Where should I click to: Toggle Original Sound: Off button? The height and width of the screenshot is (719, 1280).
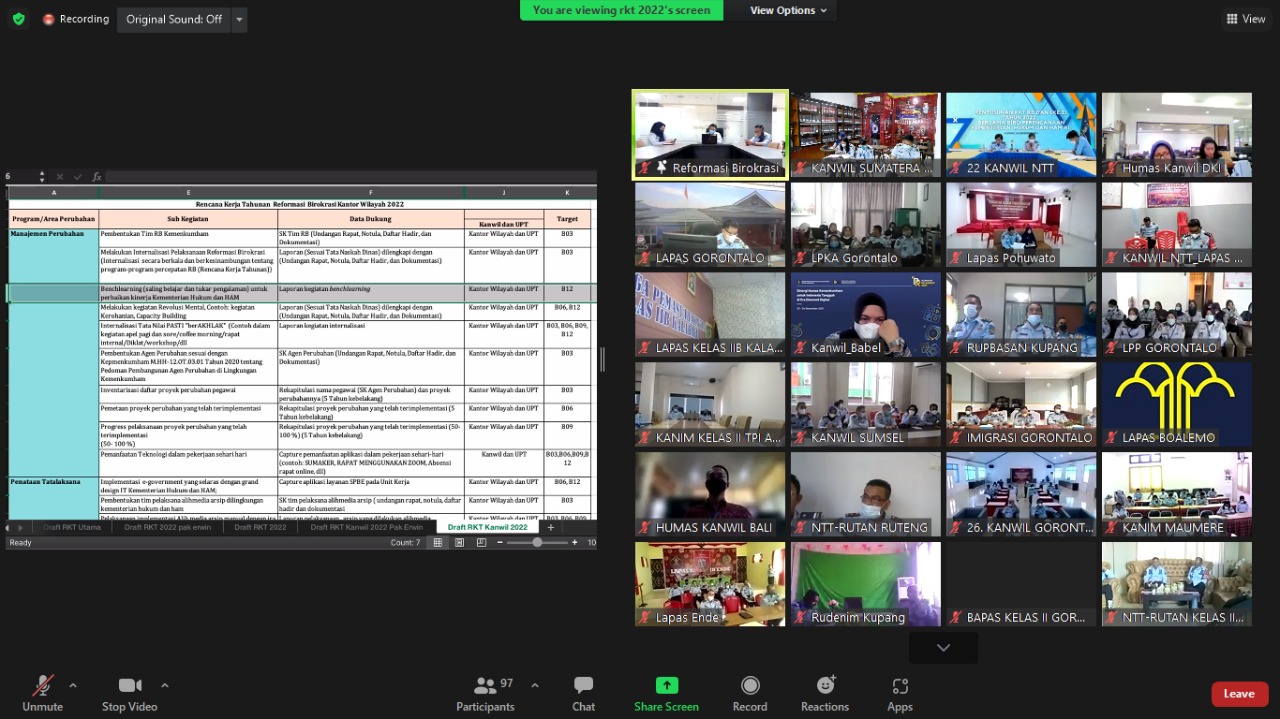[173, 19]
